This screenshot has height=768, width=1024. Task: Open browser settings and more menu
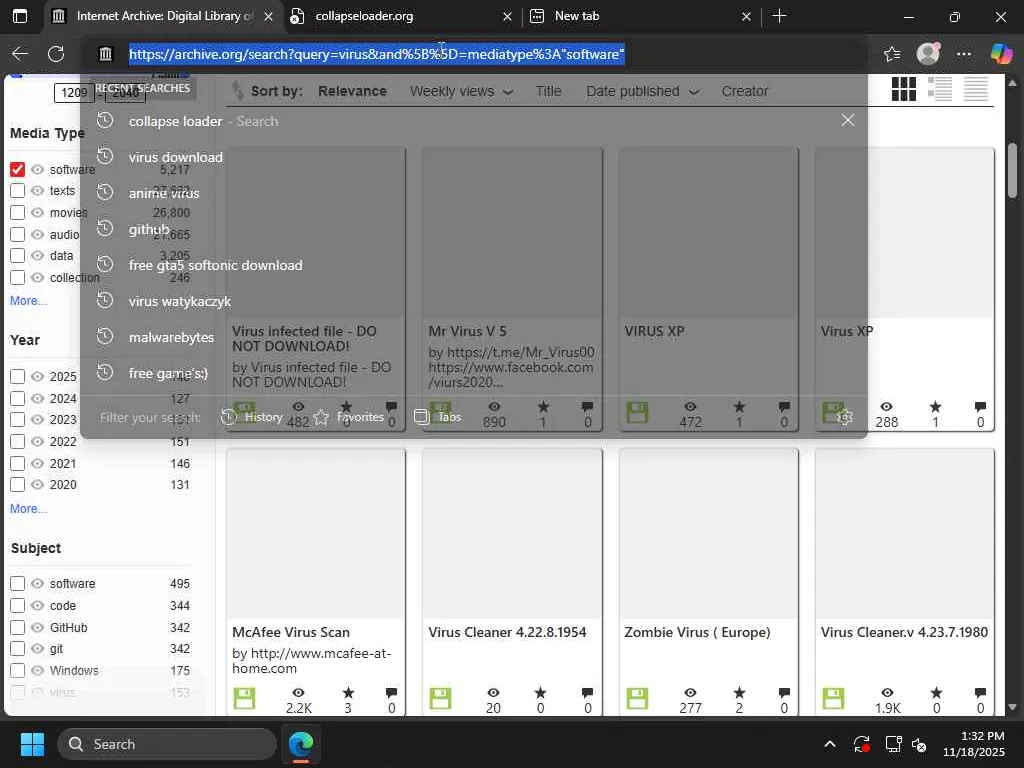coord(964,54)
